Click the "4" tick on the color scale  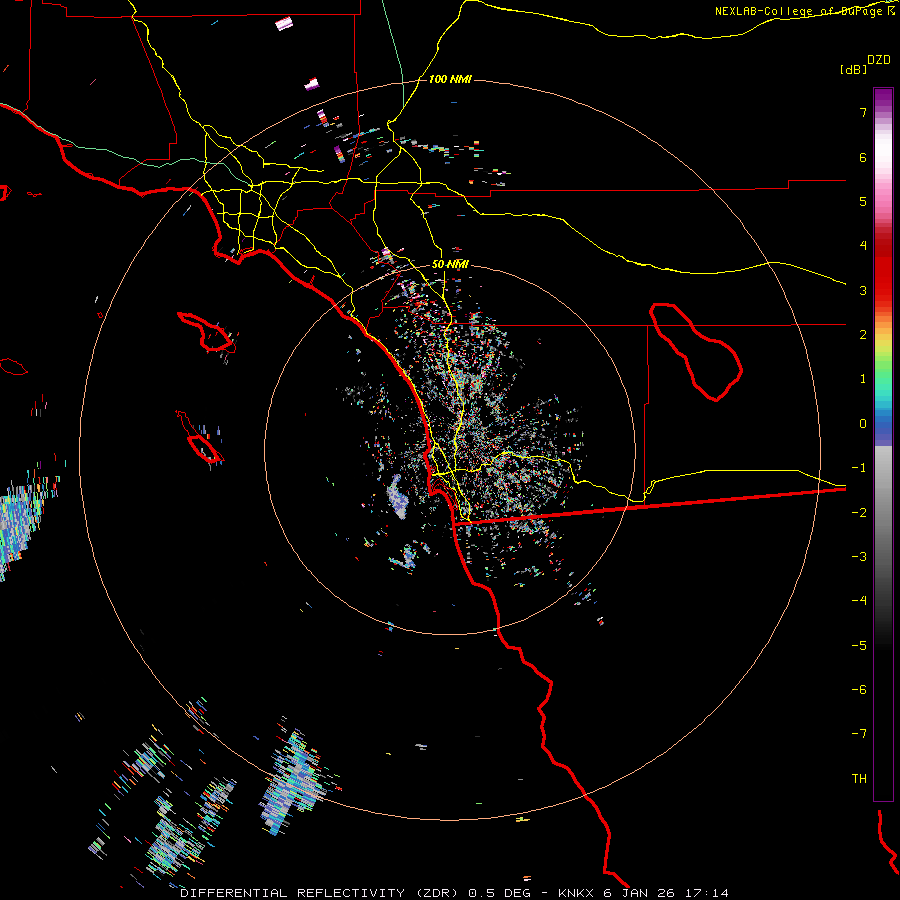(x=863, y=246)
